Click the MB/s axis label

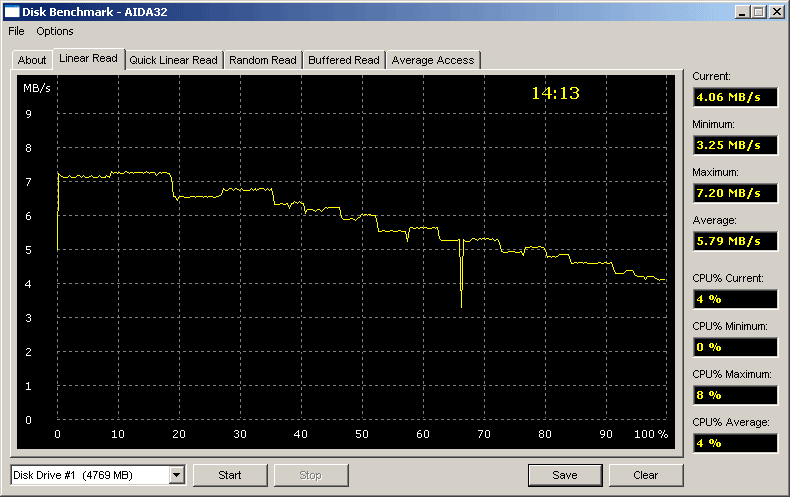point(37,88)
